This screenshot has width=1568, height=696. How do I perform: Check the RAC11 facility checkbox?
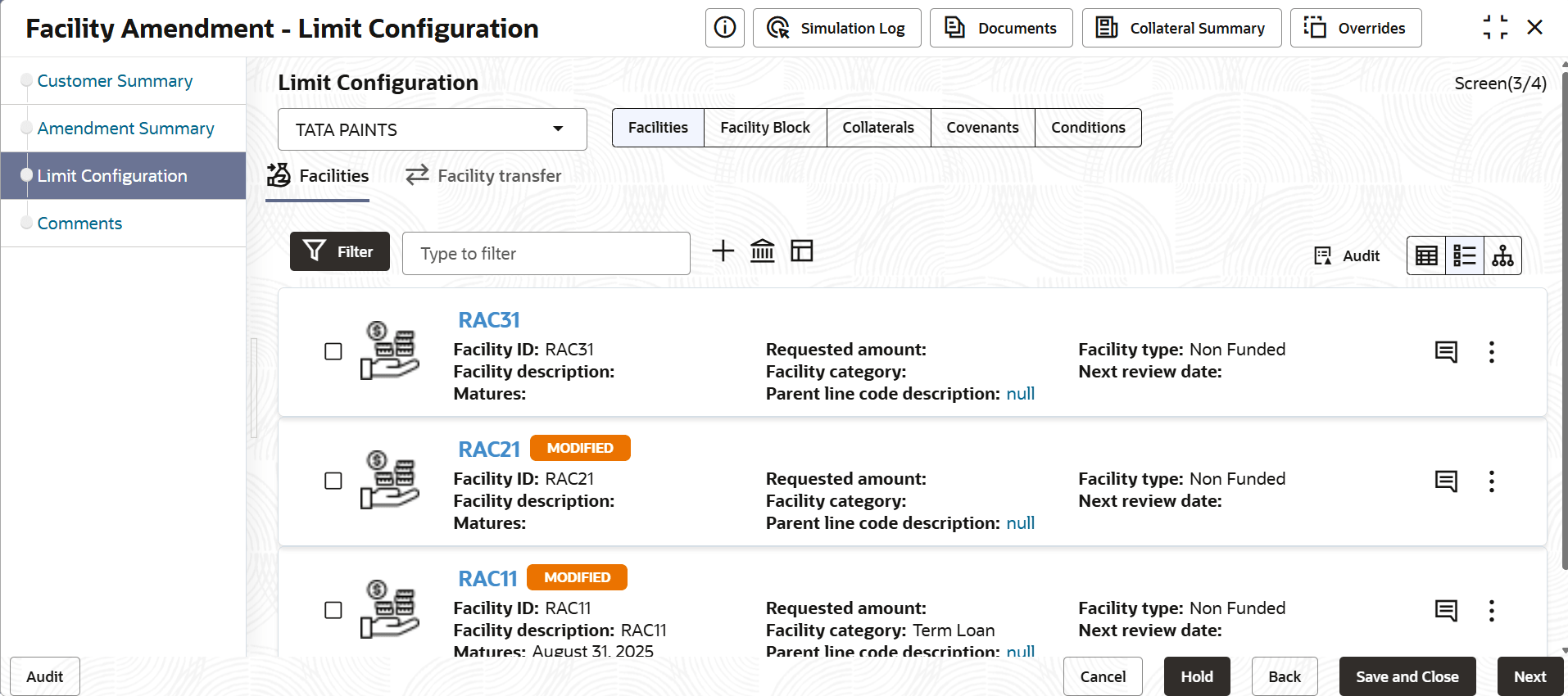(x=333, y=610)
